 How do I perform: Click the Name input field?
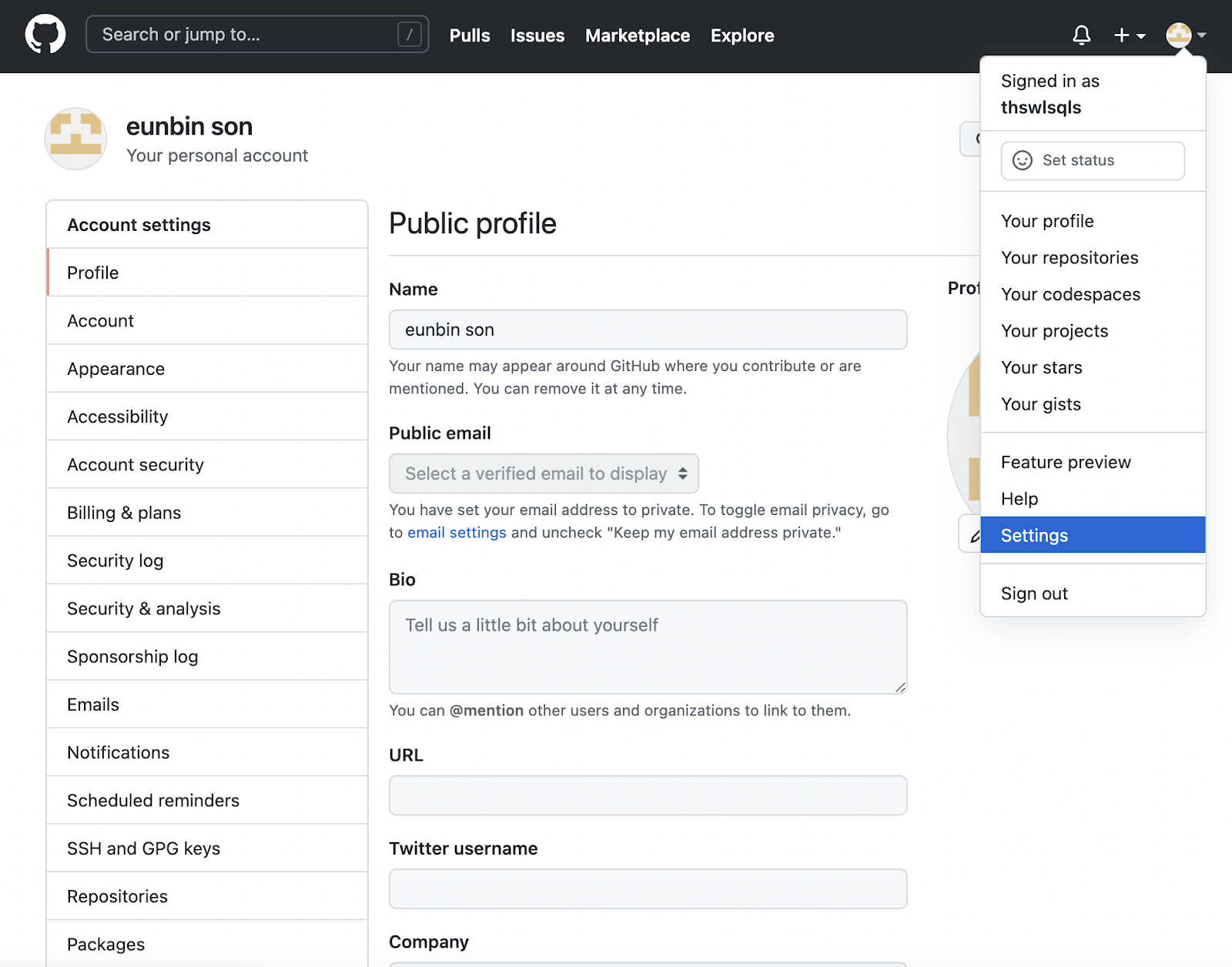tap(648, 330)
